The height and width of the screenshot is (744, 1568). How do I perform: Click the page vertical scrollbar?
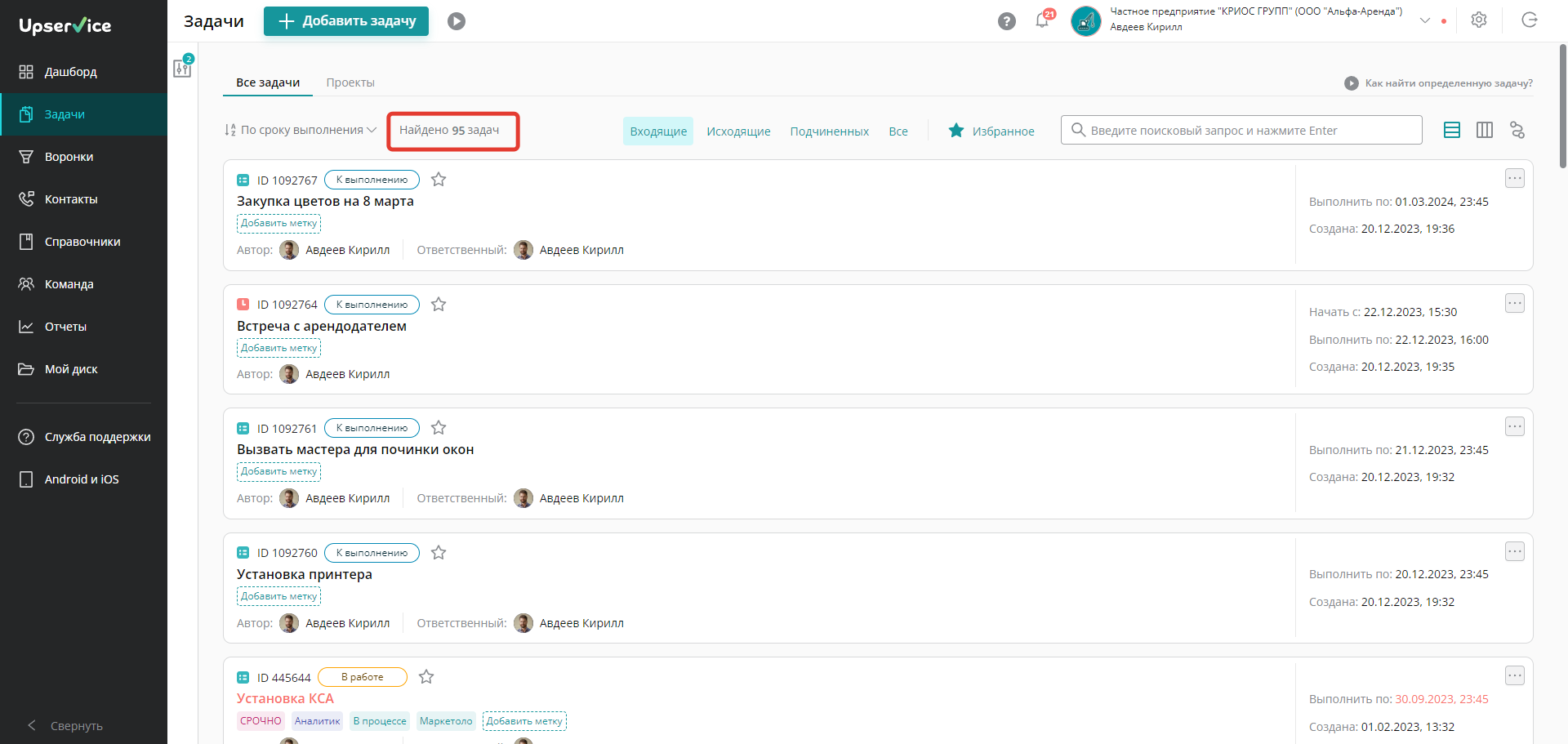coord(1563,106)
